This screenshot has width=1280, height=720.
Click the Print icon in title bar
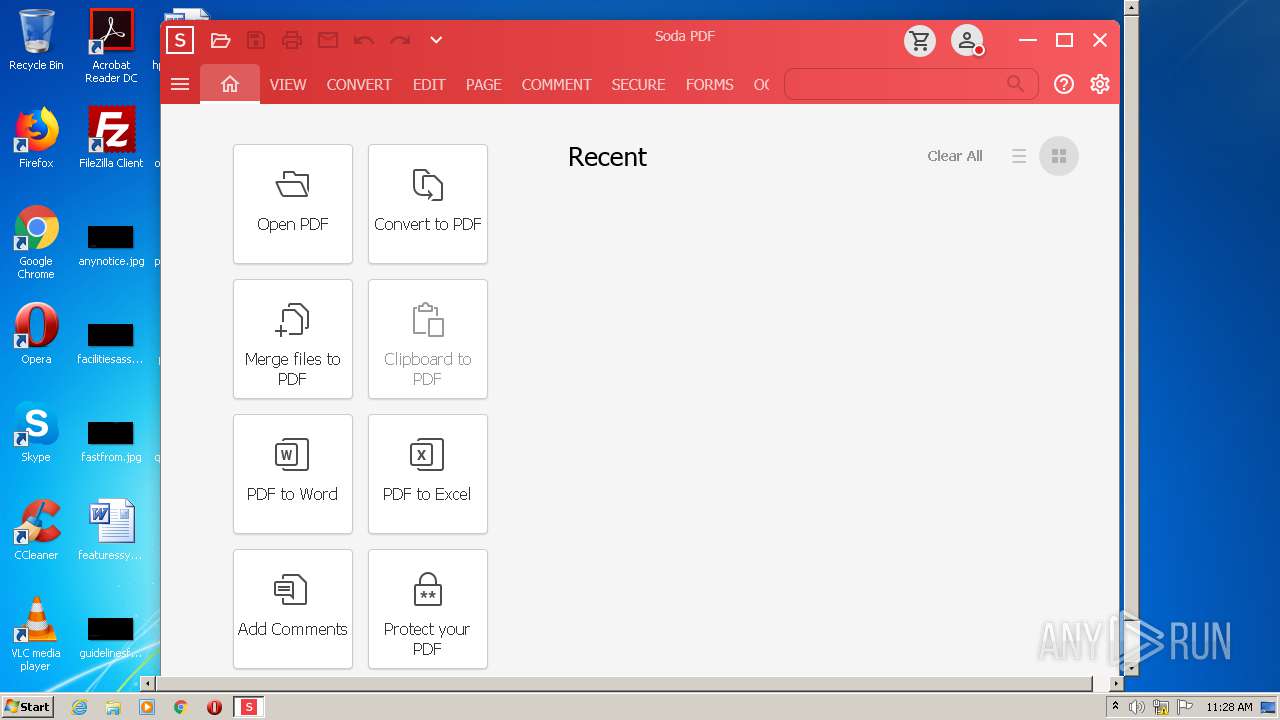coord(292,40)
